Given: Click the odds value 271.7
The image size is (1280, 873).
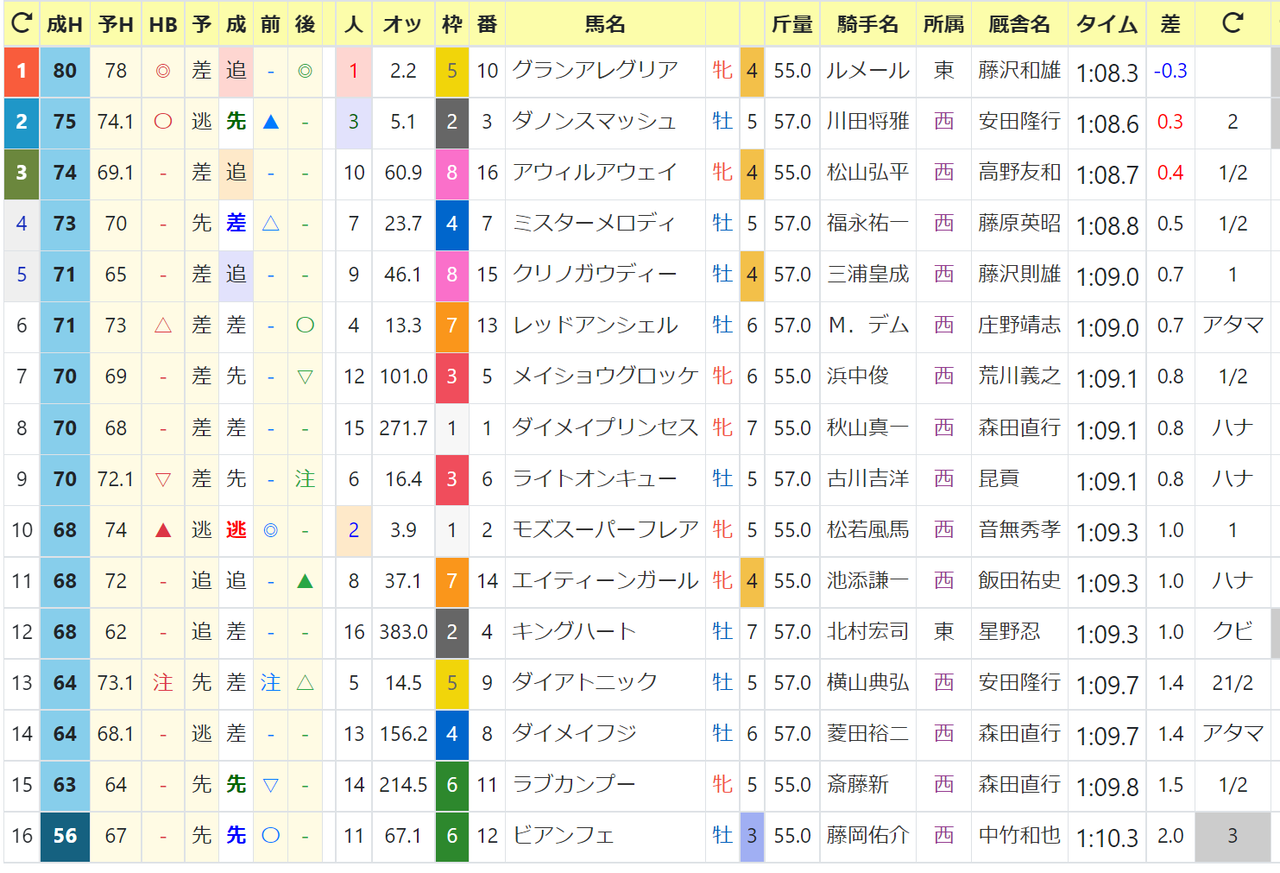Looking at the screenshot, I should coord(403,428).
